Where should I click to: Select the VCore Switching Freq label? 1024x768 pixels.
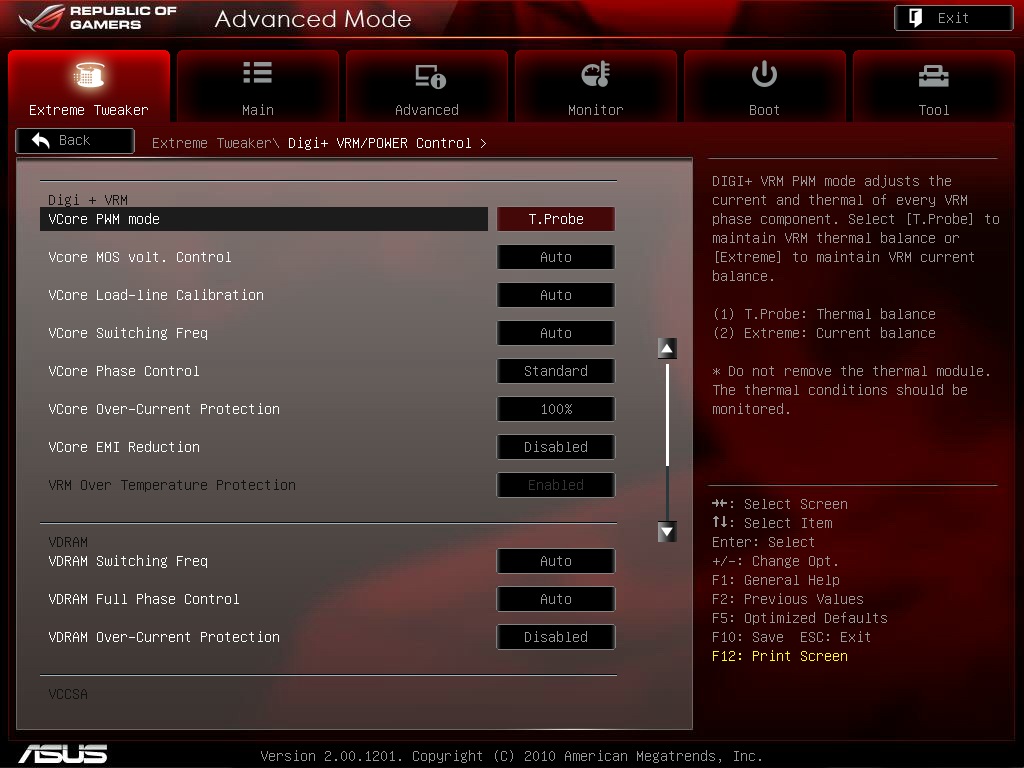coord(128,332)
